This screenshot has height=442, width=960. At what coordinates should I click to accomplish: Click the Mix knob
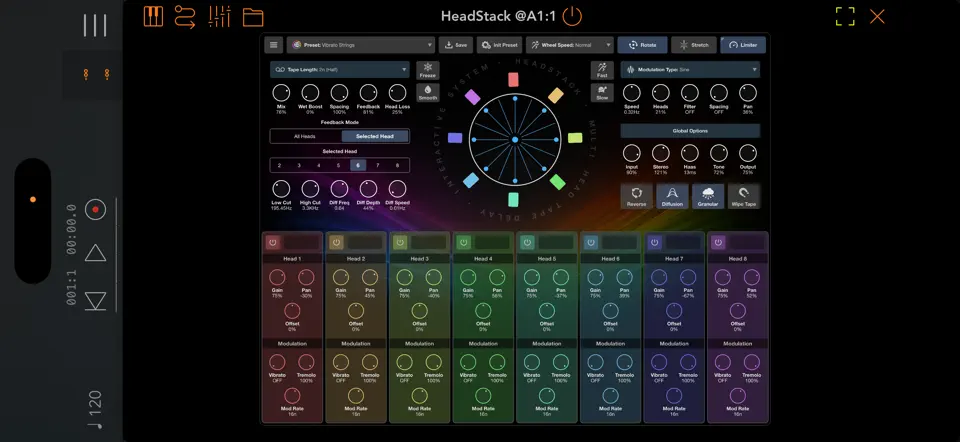pyautogui.click(x=281, y=93)
